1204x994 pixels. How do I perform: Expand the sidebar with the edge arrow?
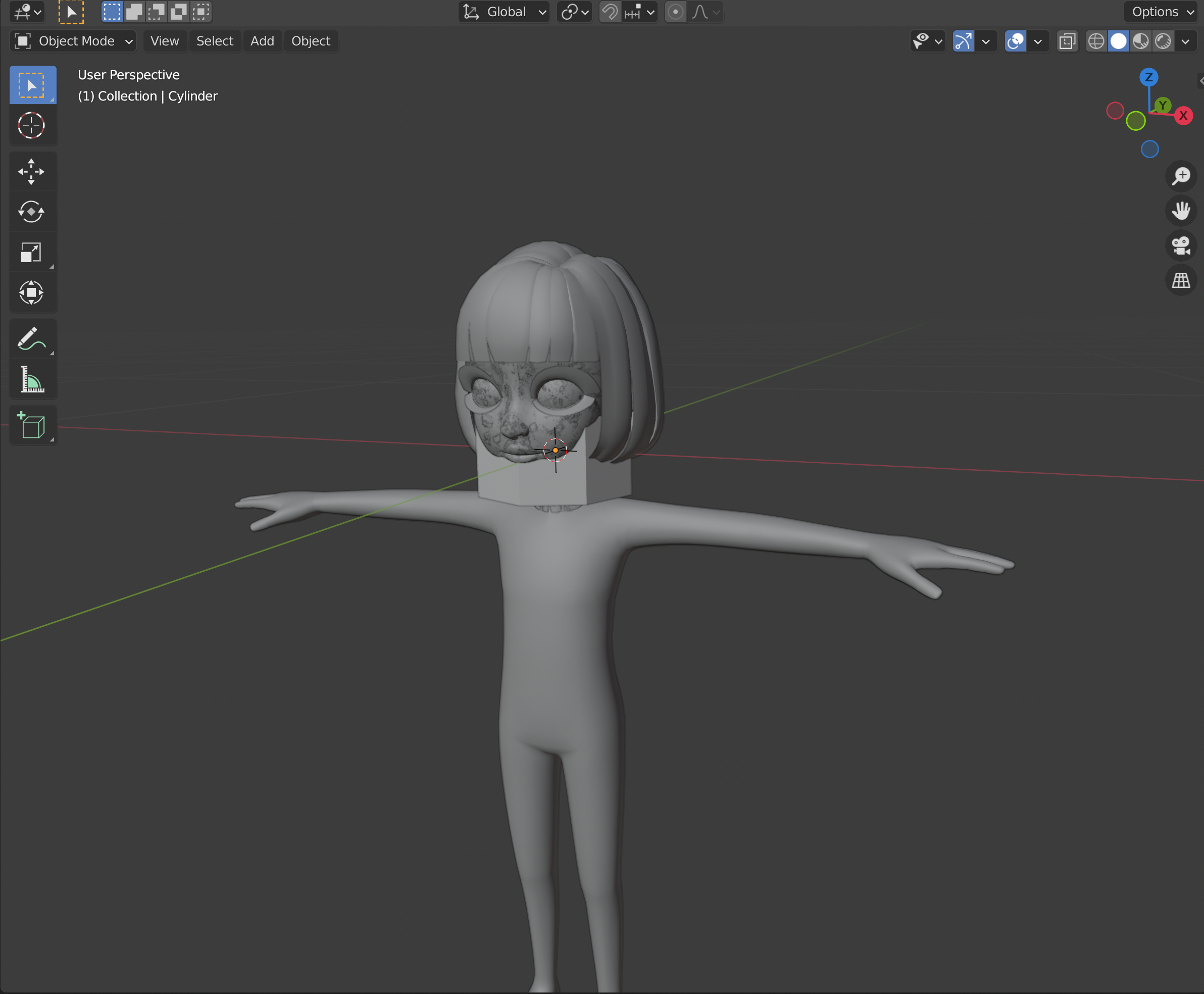[1200, 81]
